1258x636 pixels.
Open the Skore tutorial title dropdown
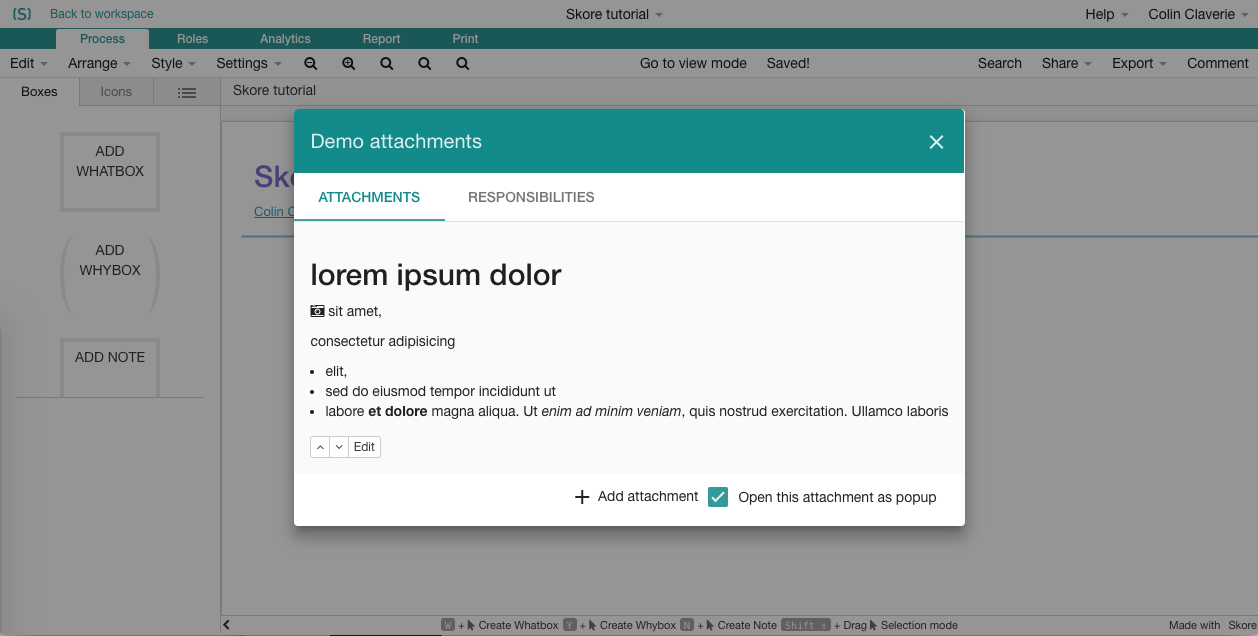[x=614, y=14]
